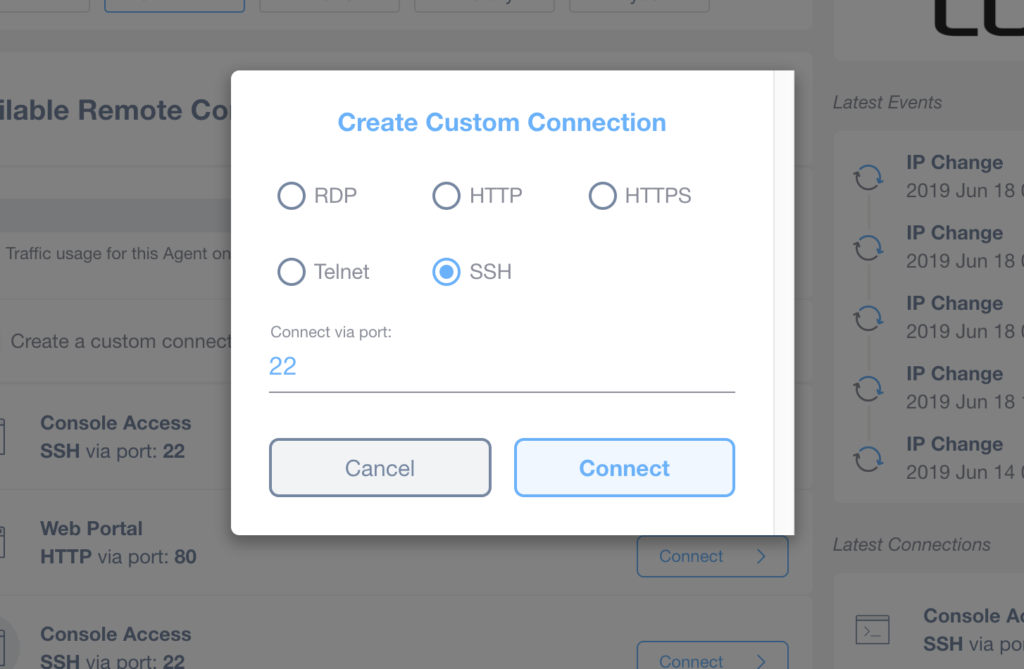Click the chevron arrow inside the Web Portal Connect button
Image resolution: width=1024 pixels, height=669 pixels.
760,557
